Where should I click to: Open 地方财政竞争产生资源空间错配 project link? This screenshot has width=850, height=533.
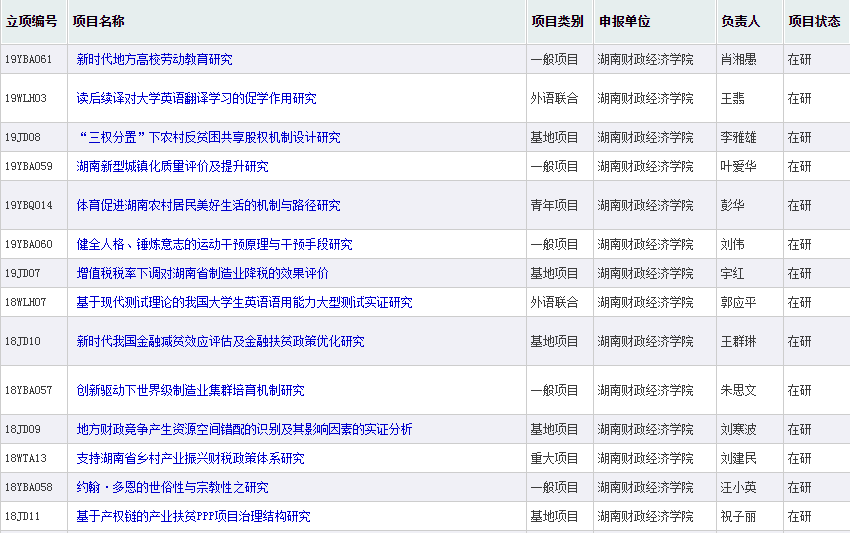coord(244,429)
